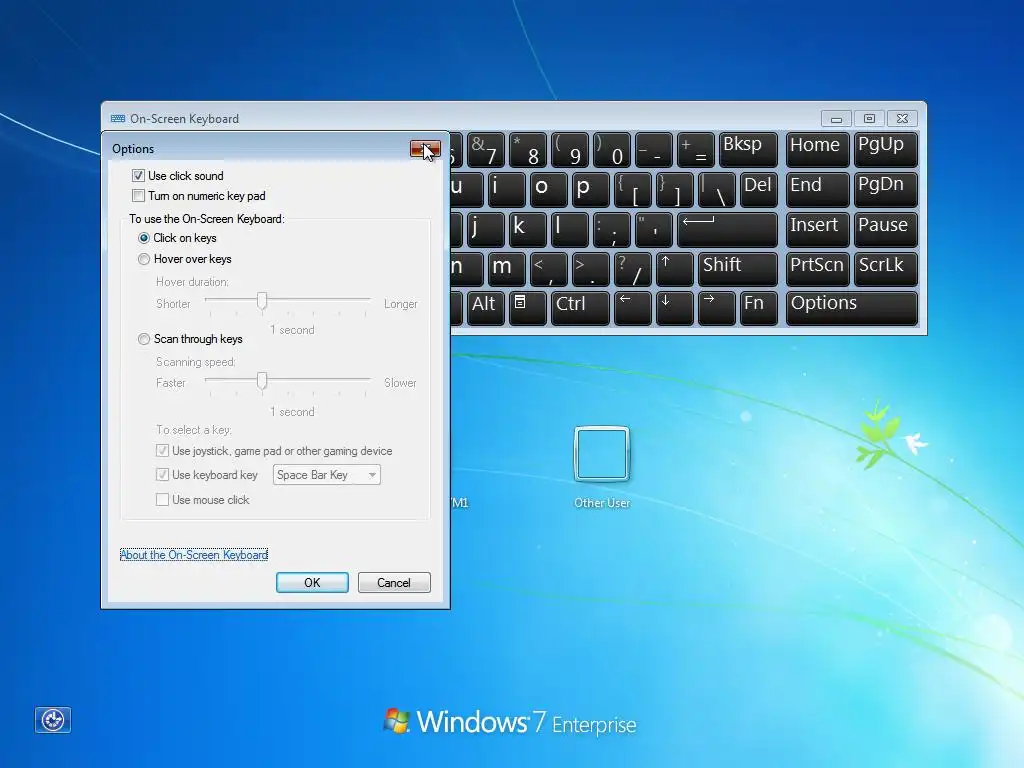1024x768 pixels.
Task: Tap the ScrLk key
Action: tap(886, 268)
